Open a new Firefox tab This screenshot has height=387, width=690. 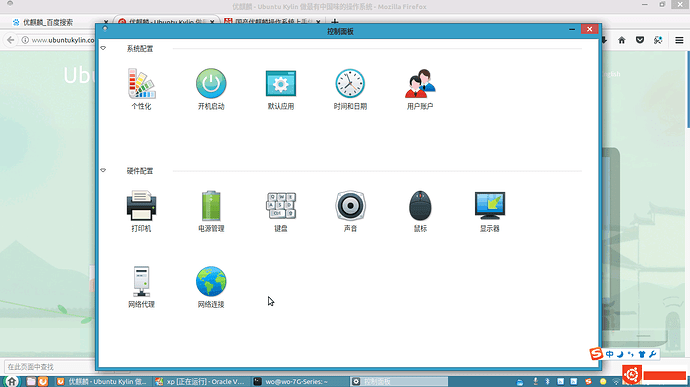[334, 21]
